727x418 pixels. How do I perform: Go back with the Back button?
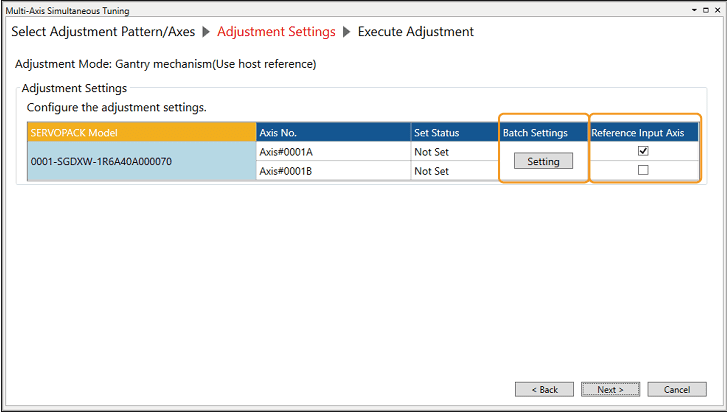click(544, 389)
